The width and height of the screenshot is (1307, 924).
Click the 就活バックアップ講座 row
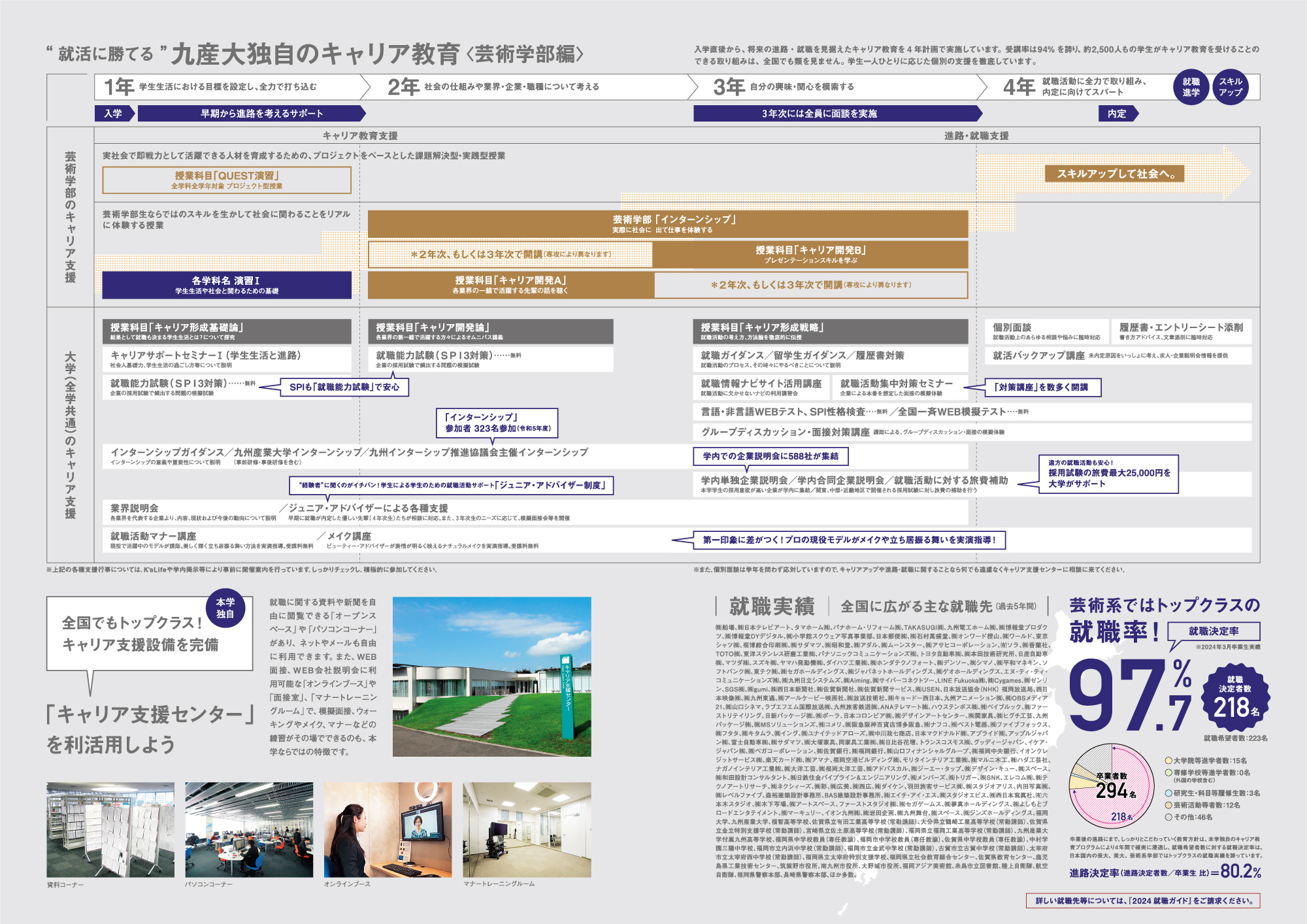pos(1119,355)
